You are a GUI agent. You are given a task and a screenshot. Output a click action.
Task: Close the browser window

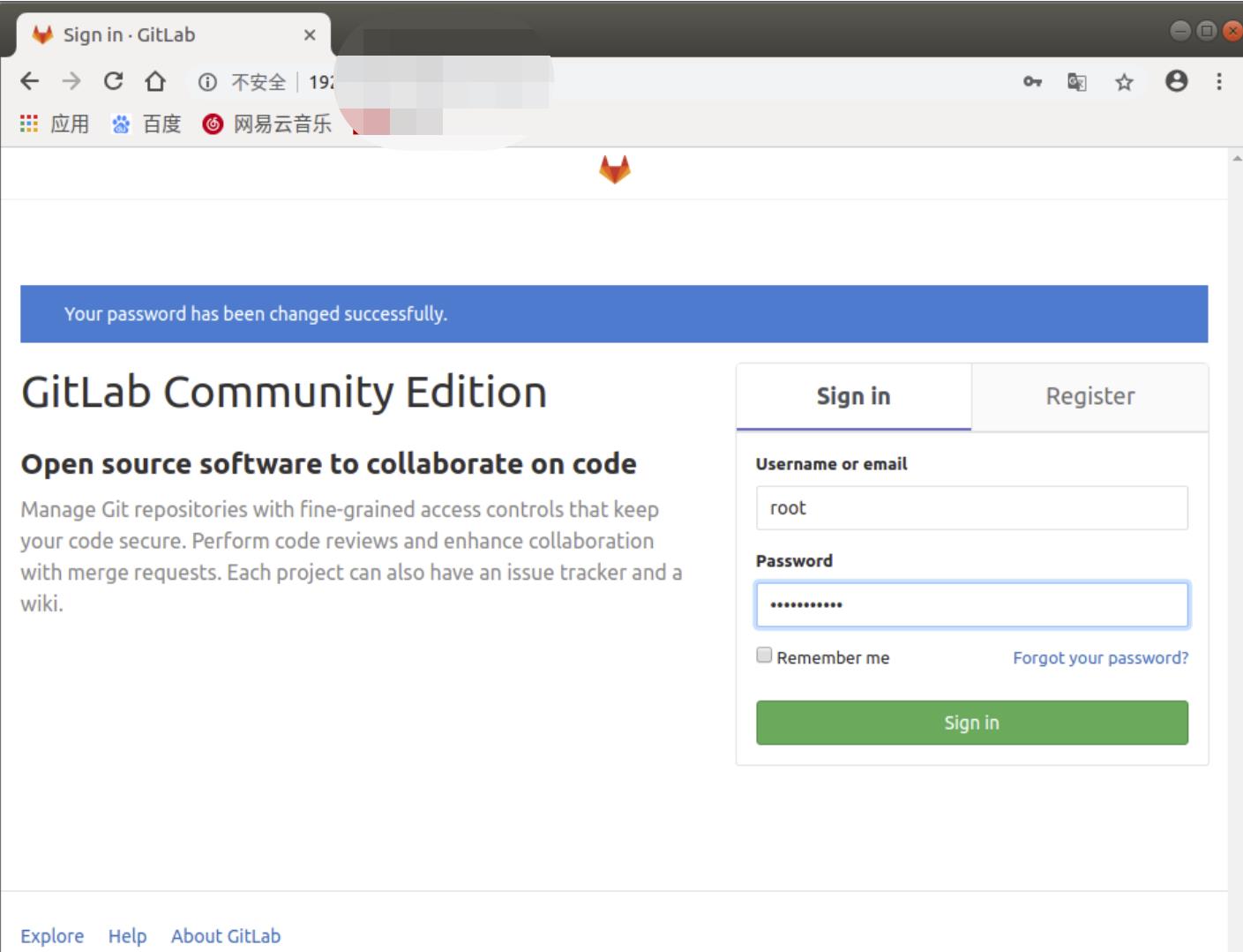(x=1232, y=31)
